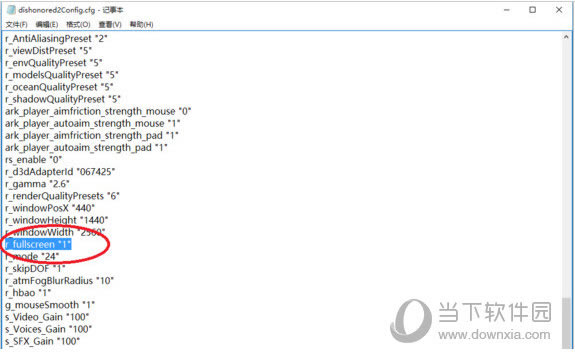Image resolution: width=575 pixels, height=364 pixels.
Task: Open the 查看(V) menu
Action: pyautogui.click(x=110, y=25)
